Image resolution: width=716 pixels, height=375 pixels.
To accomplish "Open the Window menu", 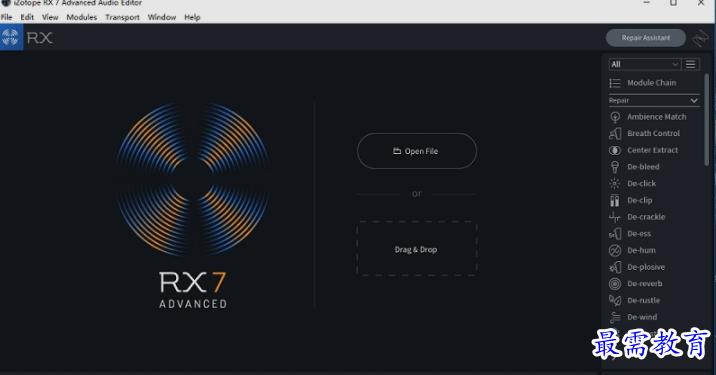I will click(162, 17).
